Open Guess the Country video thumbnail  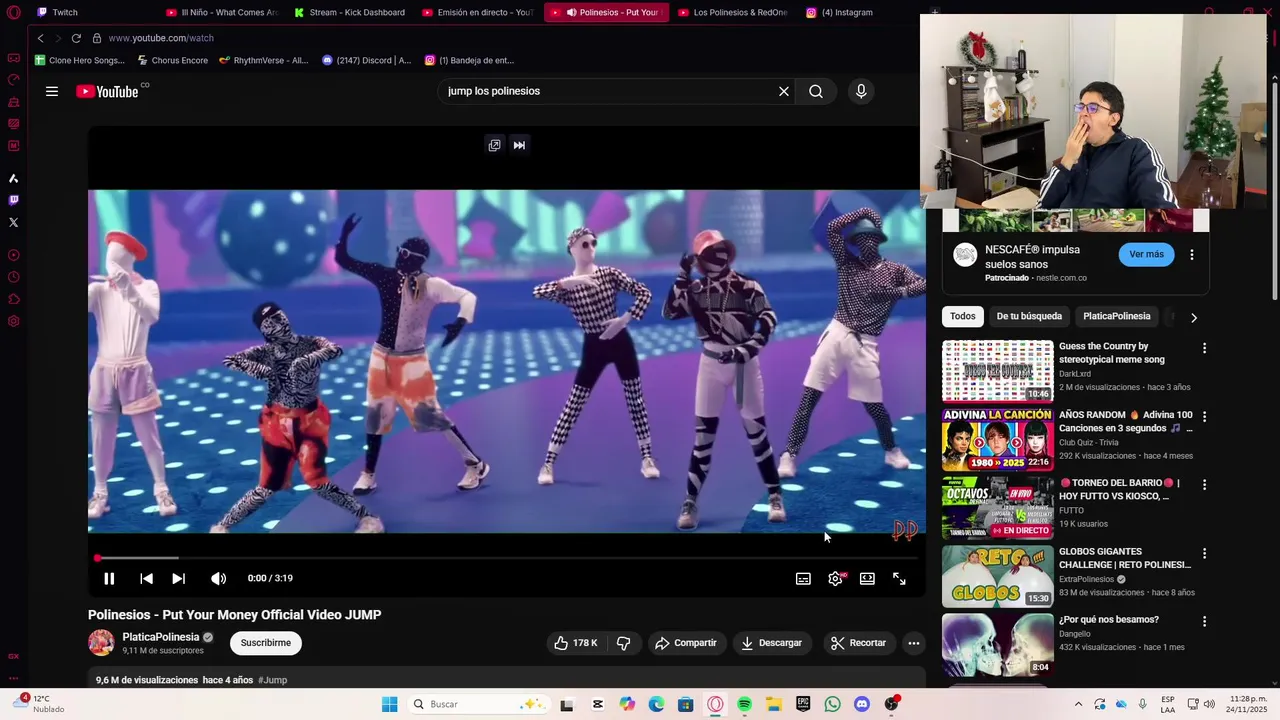click(x=997, y=371)
